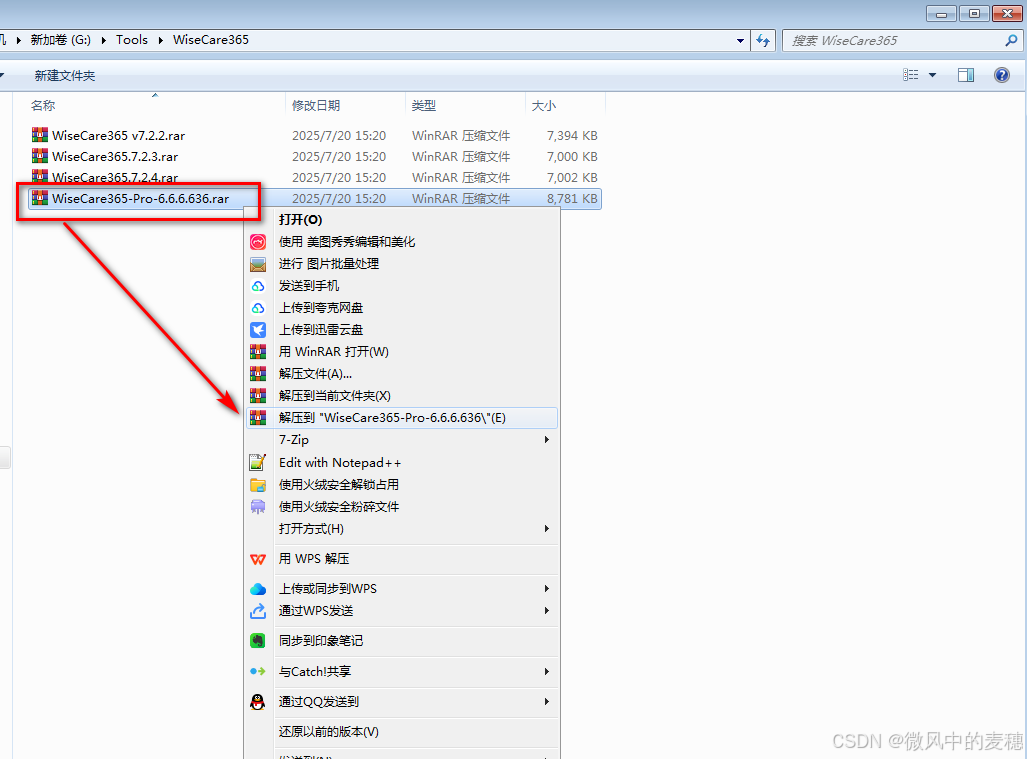Click the help question mark icon
This screenshot has width=1027, height=759.
tap(1001, 75)
